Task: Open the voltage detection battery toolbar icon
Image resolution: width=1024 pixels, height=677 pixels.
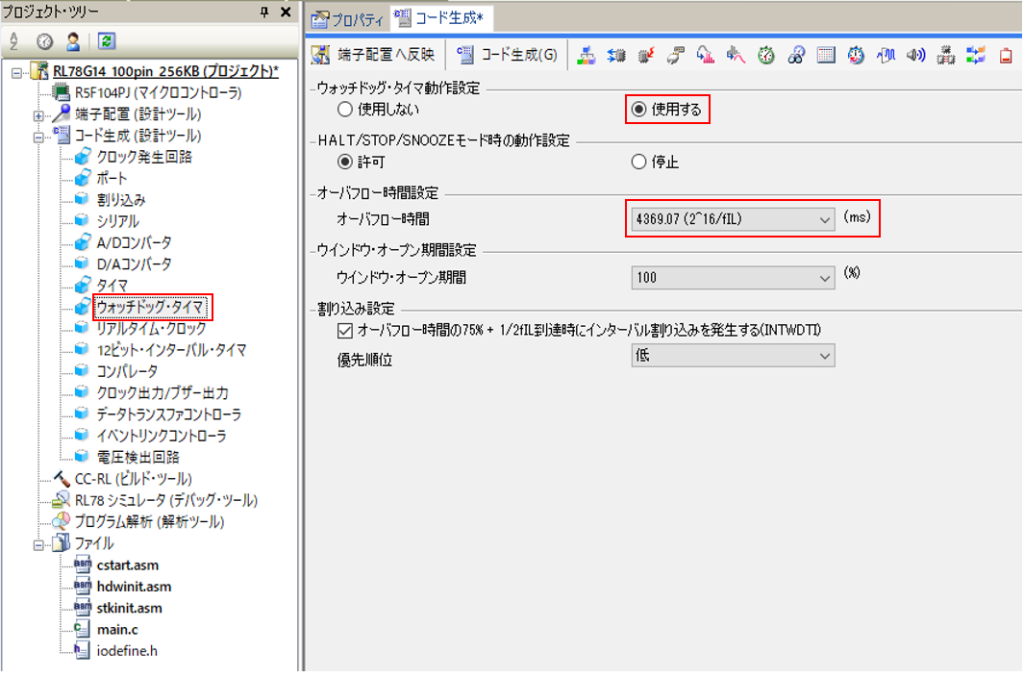Action: [x=1005, y=55]
